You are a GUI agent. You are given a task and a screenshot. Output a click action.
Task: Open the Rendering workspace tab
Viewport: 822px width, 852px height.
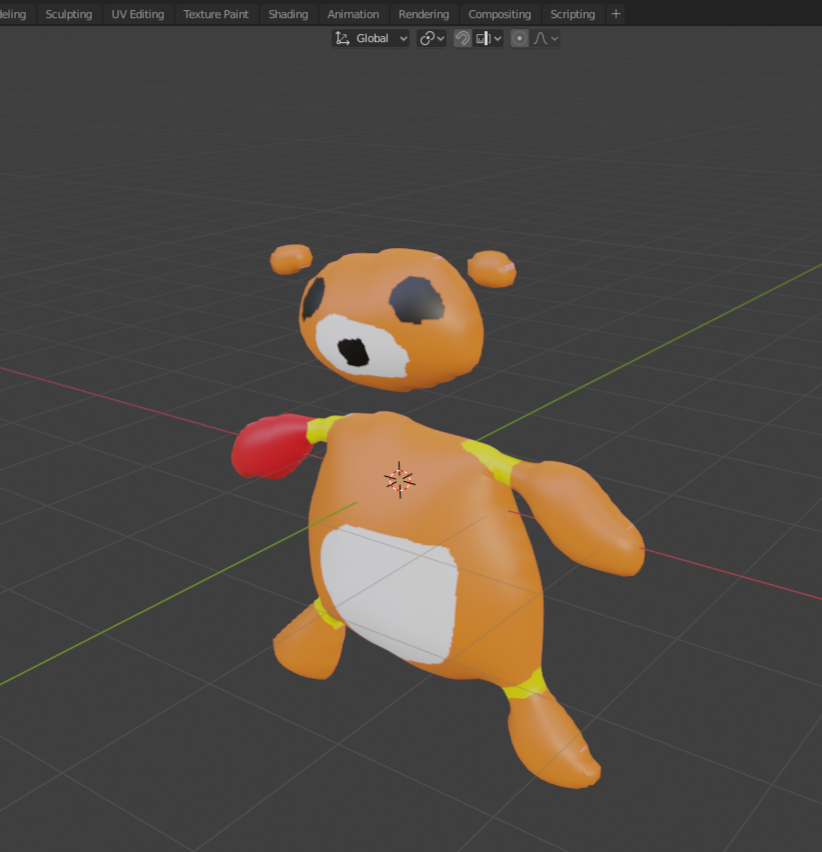click(x=424, y=14)
